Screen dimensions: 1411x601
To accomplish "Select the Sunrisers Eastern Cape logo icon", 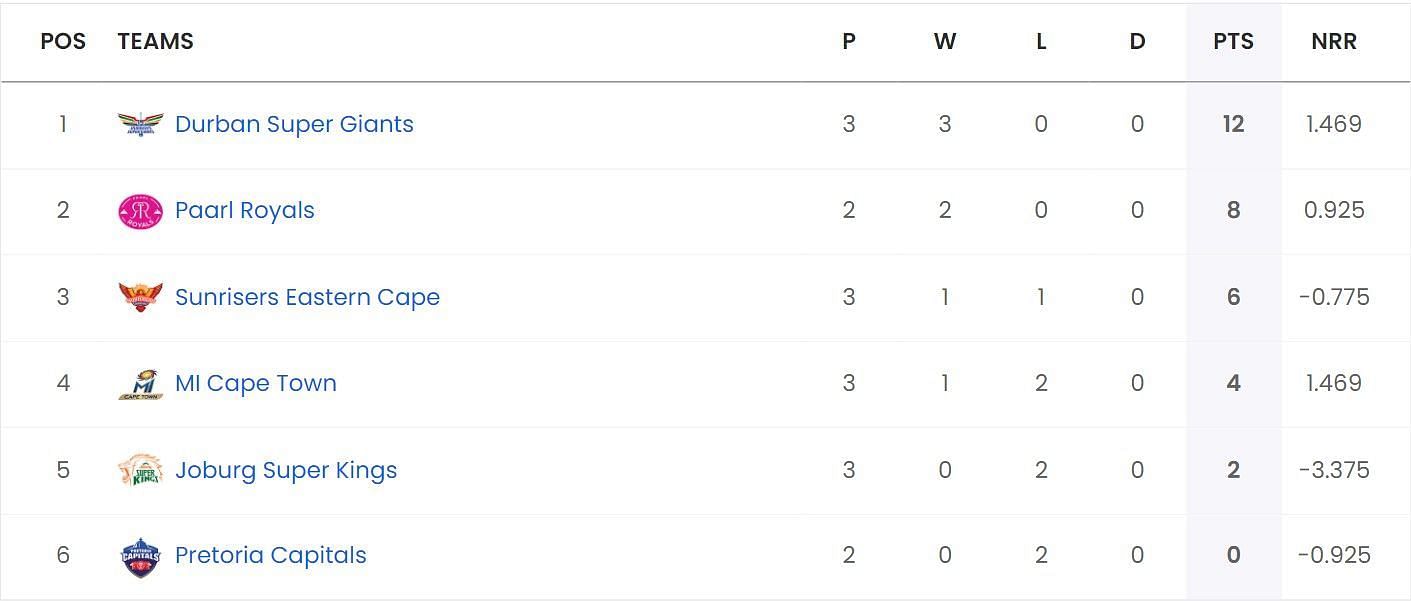I will coord(140,297).
